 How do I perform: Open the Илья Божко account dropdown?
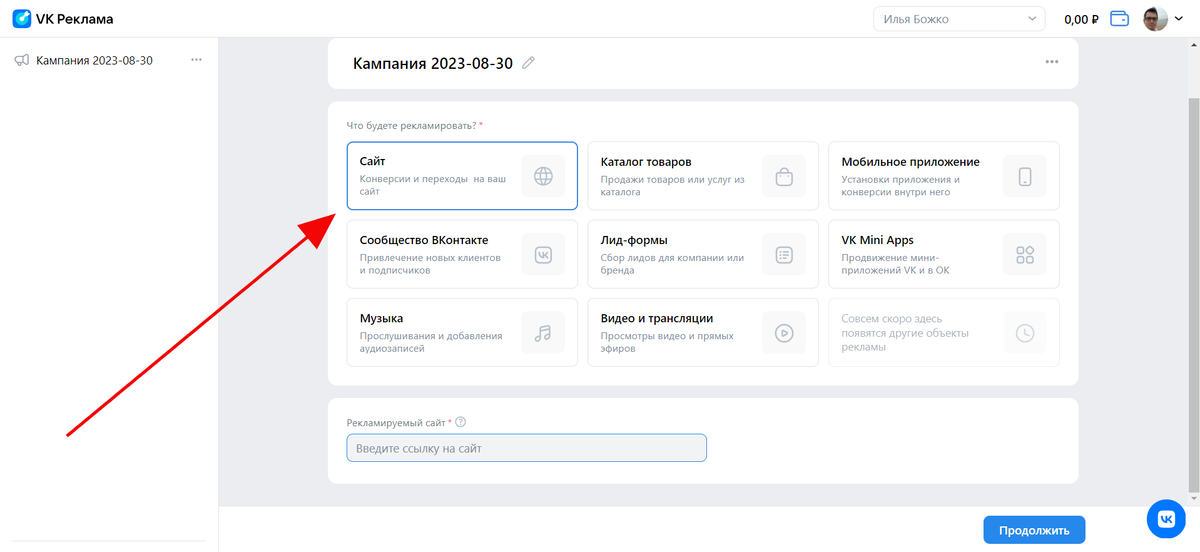959,19
